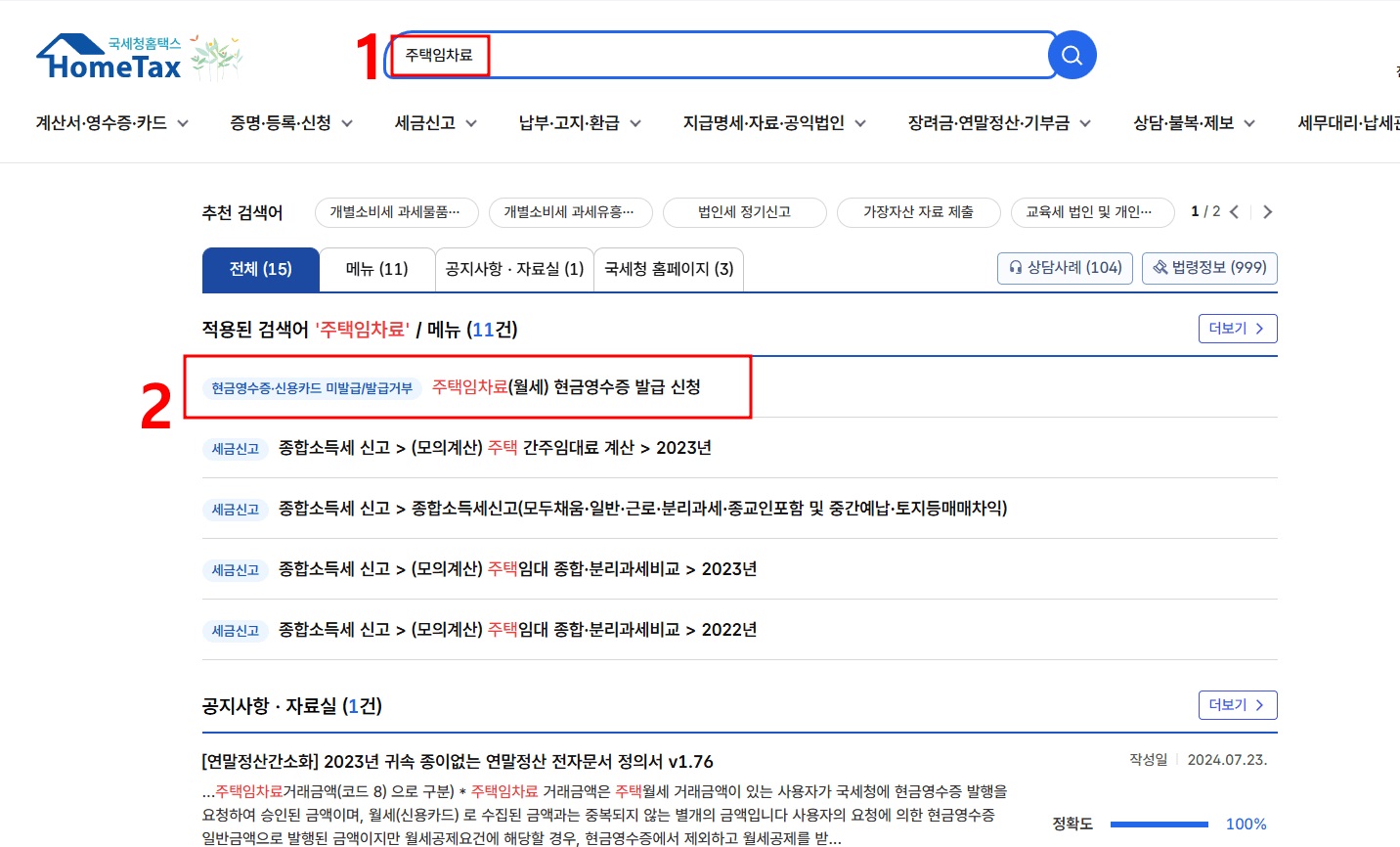Screen dimensions: 1400x847
Task: Expand the 세금신고 menu
Action: coord(436,123)
